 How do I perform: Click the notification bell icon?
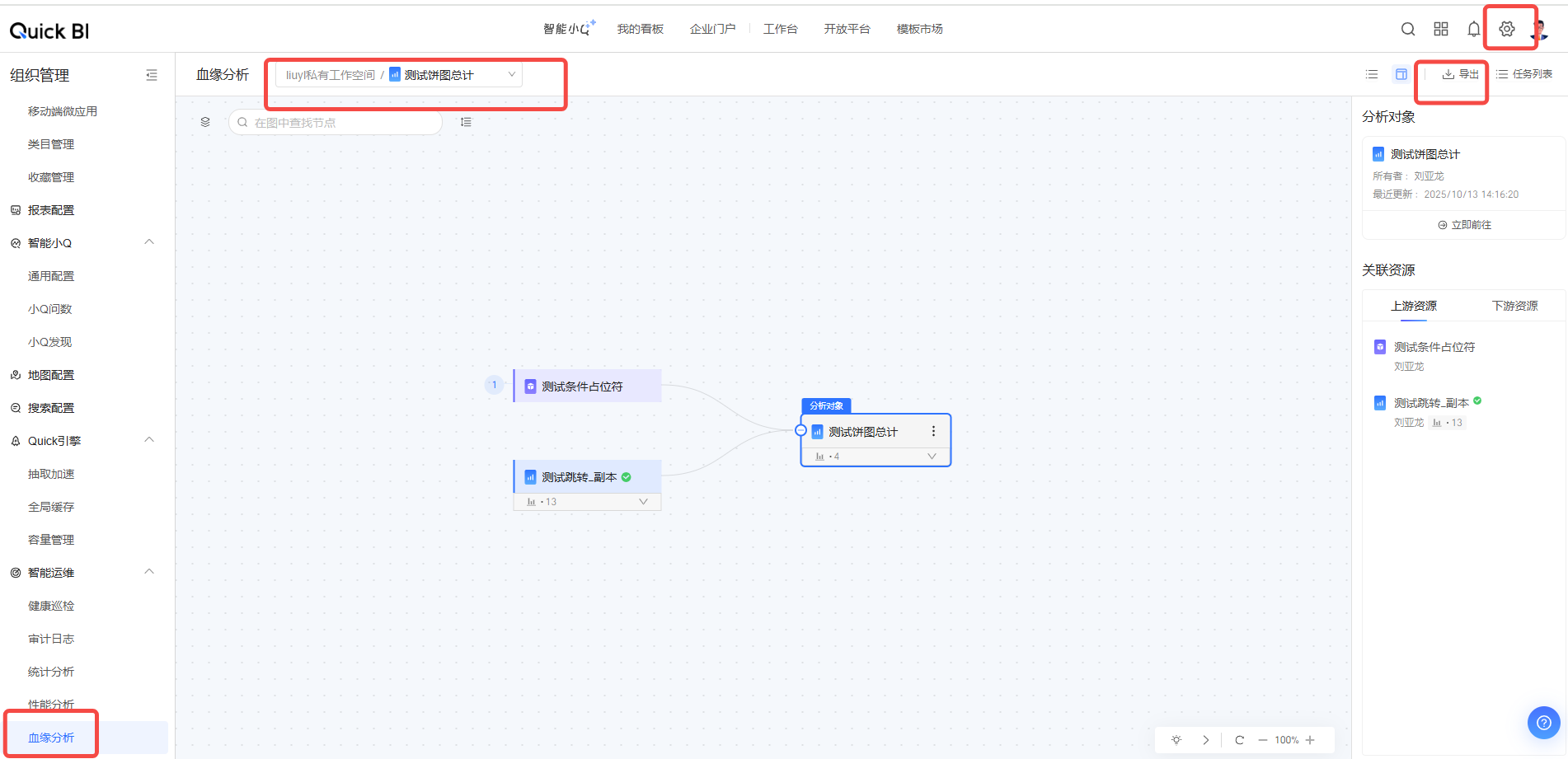(x=1473, y=29)
